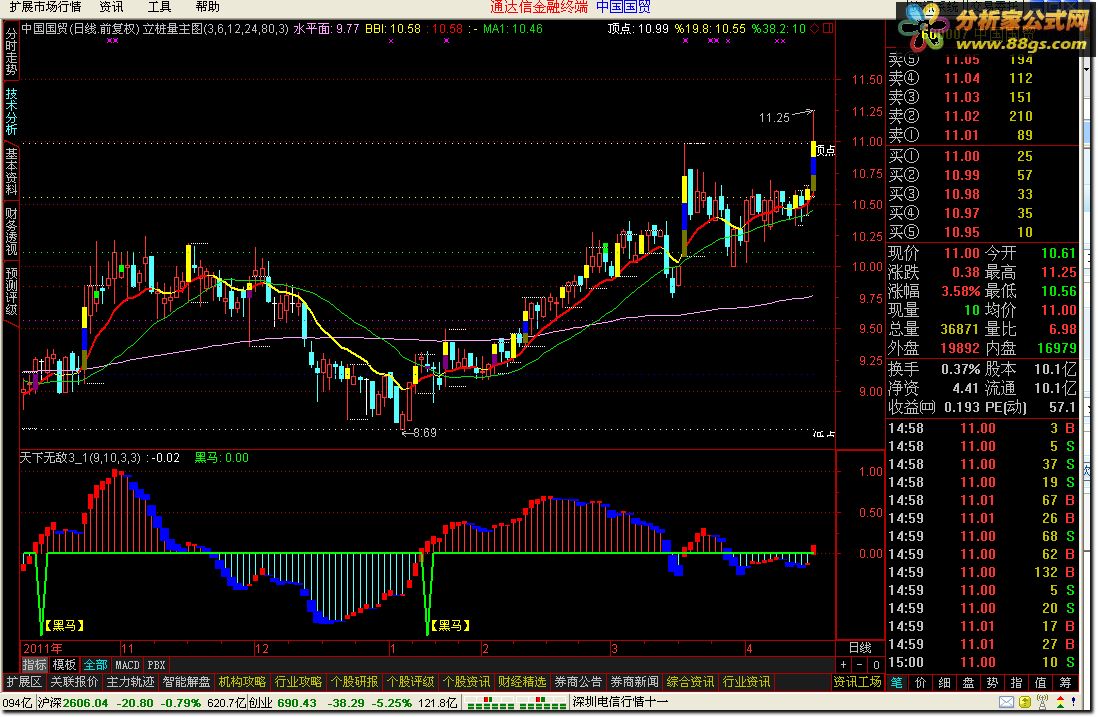Click the 扩展区 button
Image resolution: width=1098 pixels, height=717 pixels.
point(24,682)
